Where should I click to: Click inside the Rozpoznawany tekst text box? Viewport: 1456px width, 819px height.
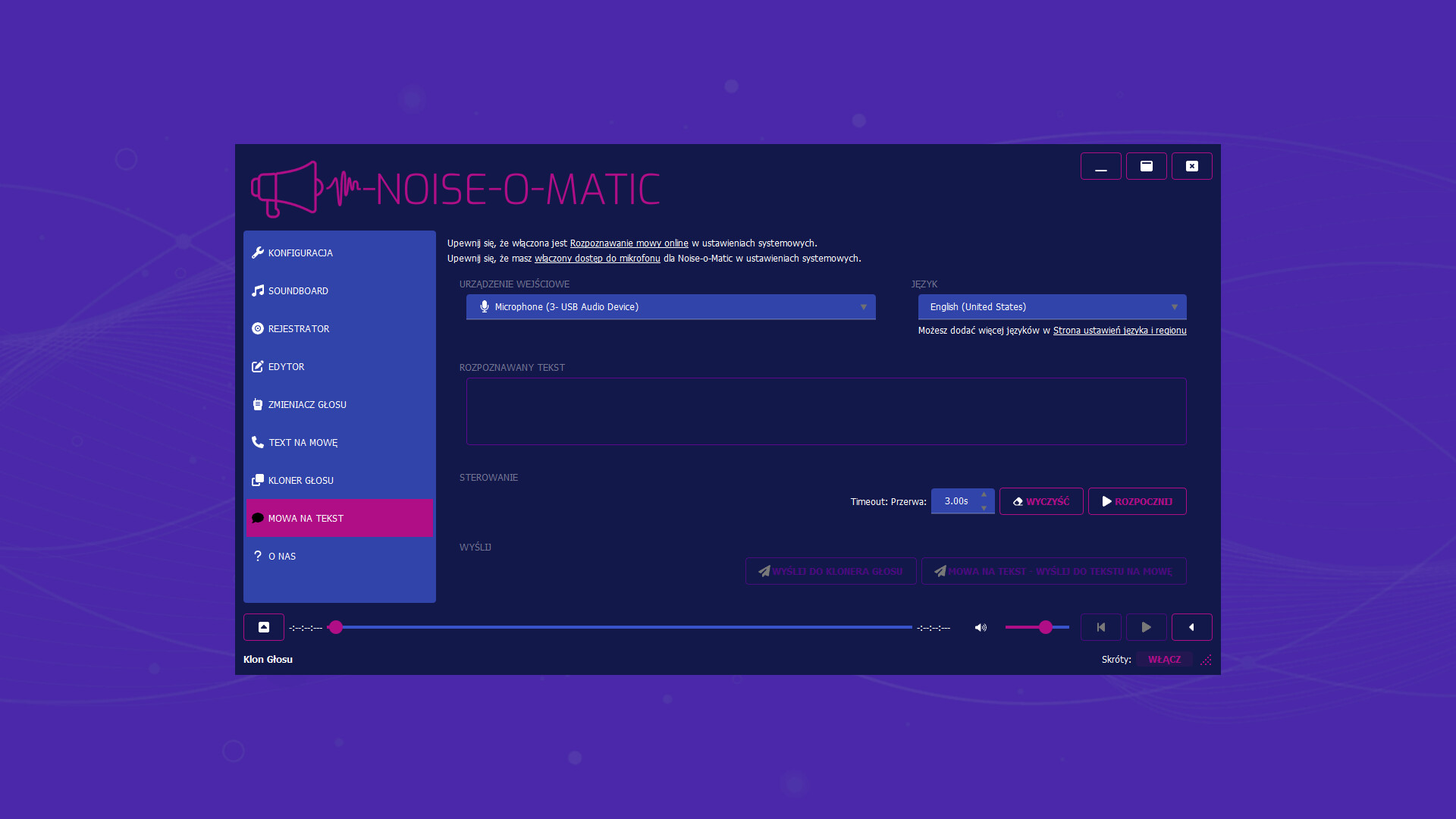pos(826,411)
